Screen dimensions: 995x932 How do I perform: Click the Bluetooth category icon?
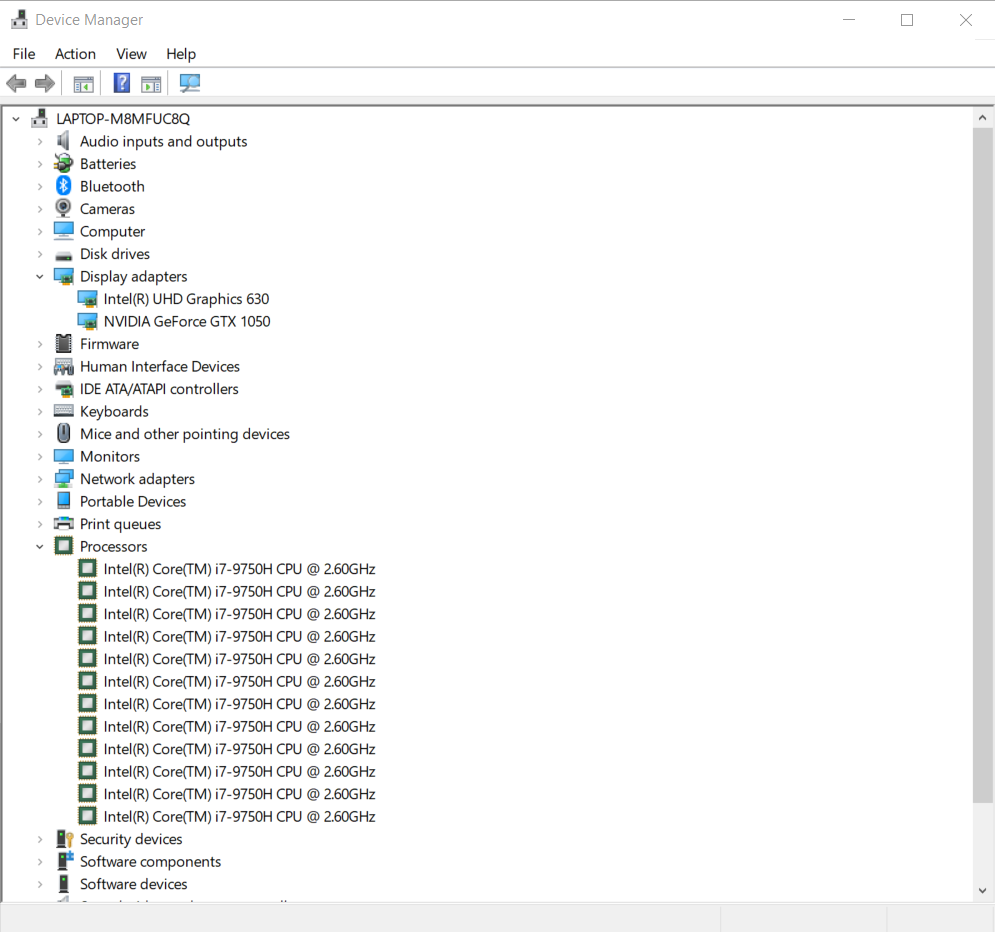[x=64, y=186]
